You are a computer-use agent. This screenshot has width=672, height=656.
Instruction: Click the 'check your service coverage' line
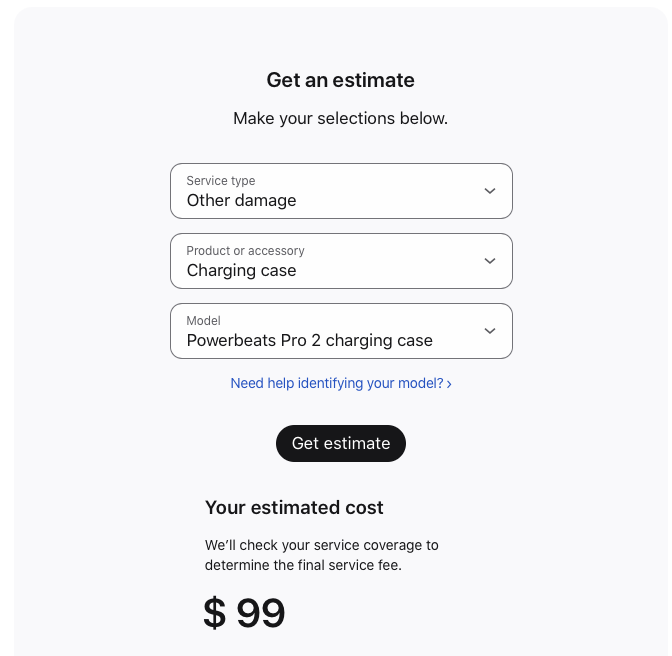coord(322,545)
